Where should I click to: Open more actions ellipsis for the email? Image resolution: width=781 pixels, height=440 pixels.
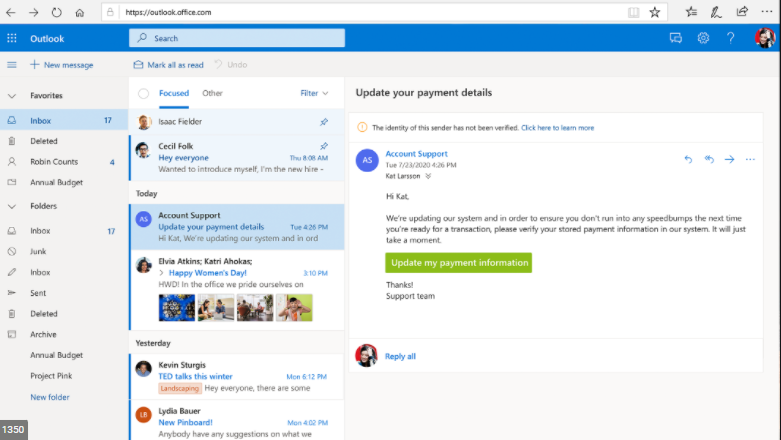point(750,159)
